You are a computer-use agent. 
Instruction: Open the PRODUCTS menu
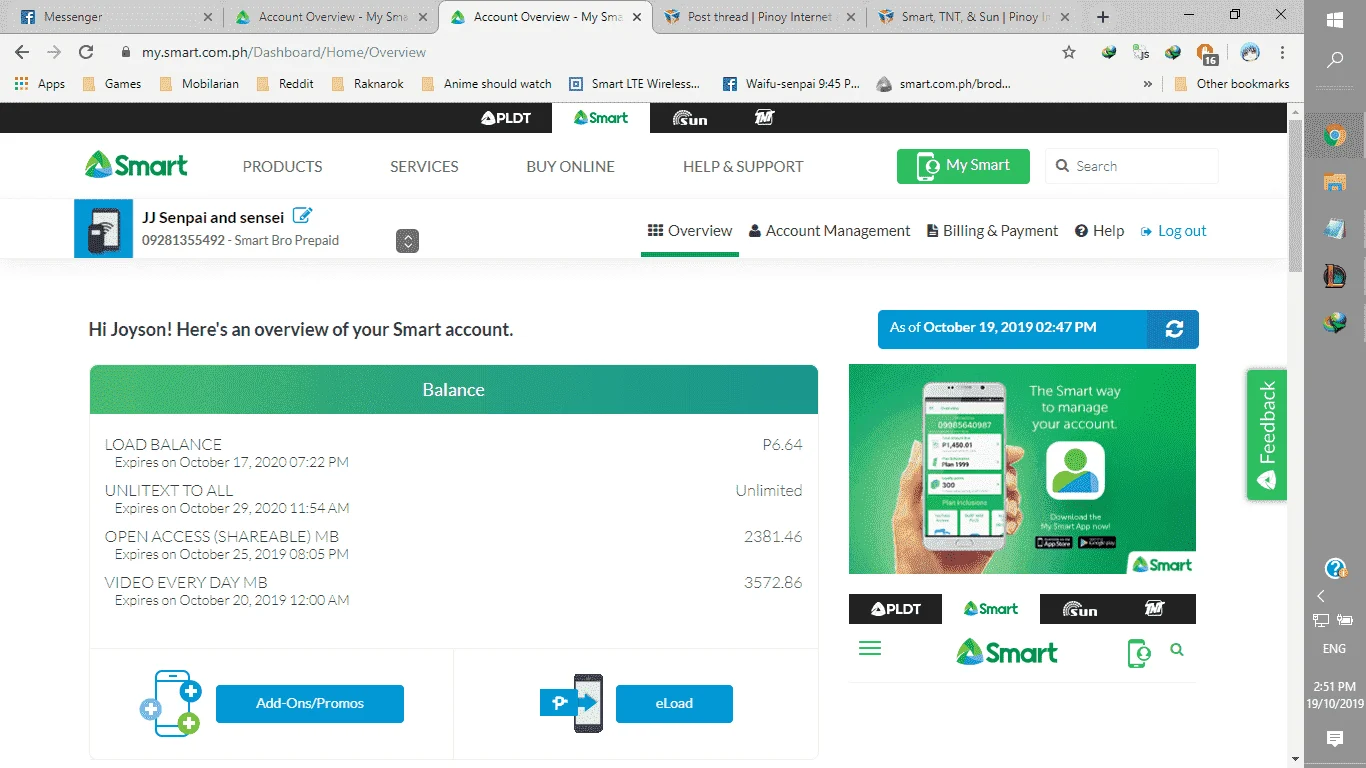click(283, 166)
